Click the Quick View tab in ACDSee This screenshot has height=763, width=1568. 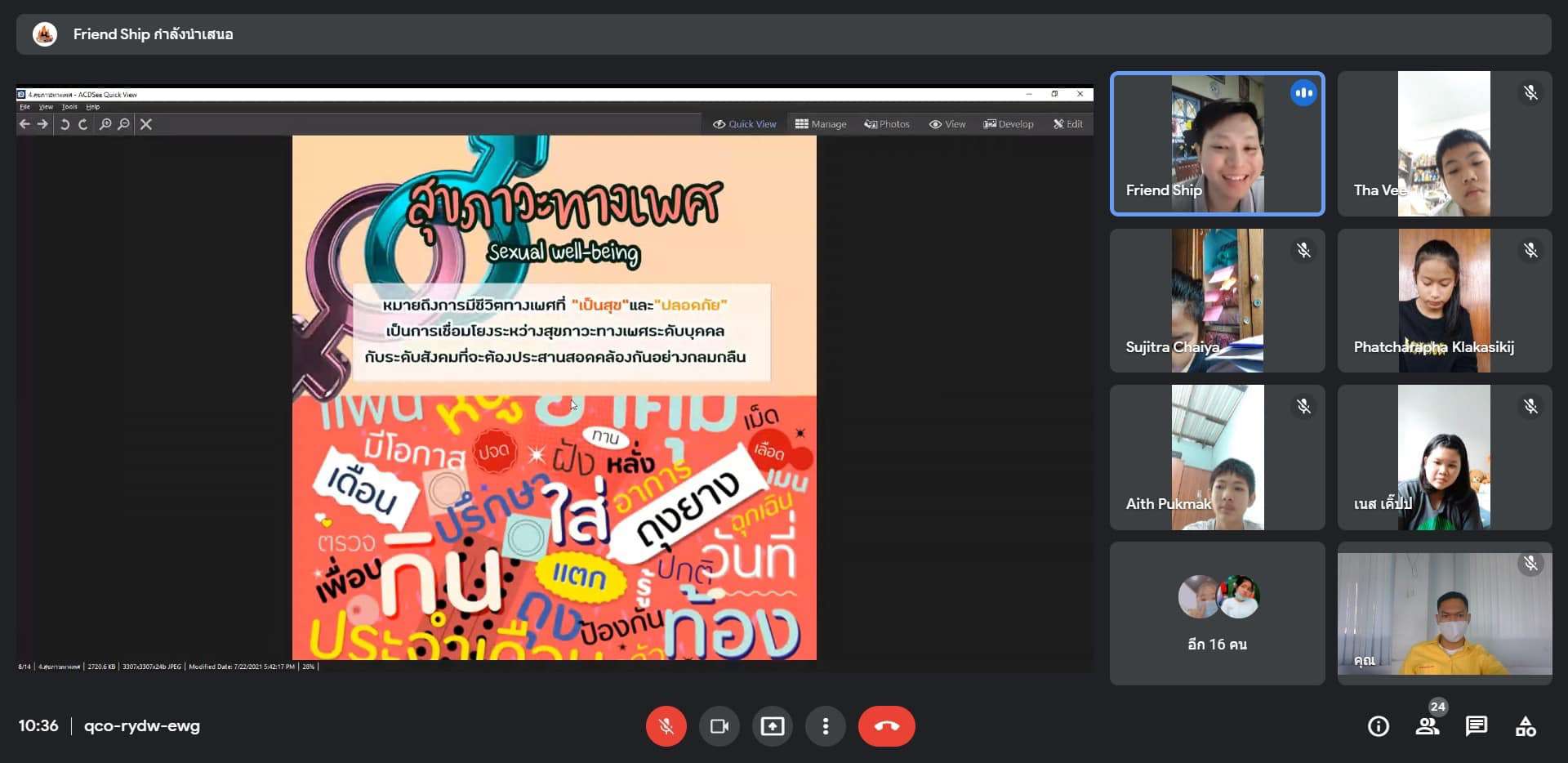744,124
